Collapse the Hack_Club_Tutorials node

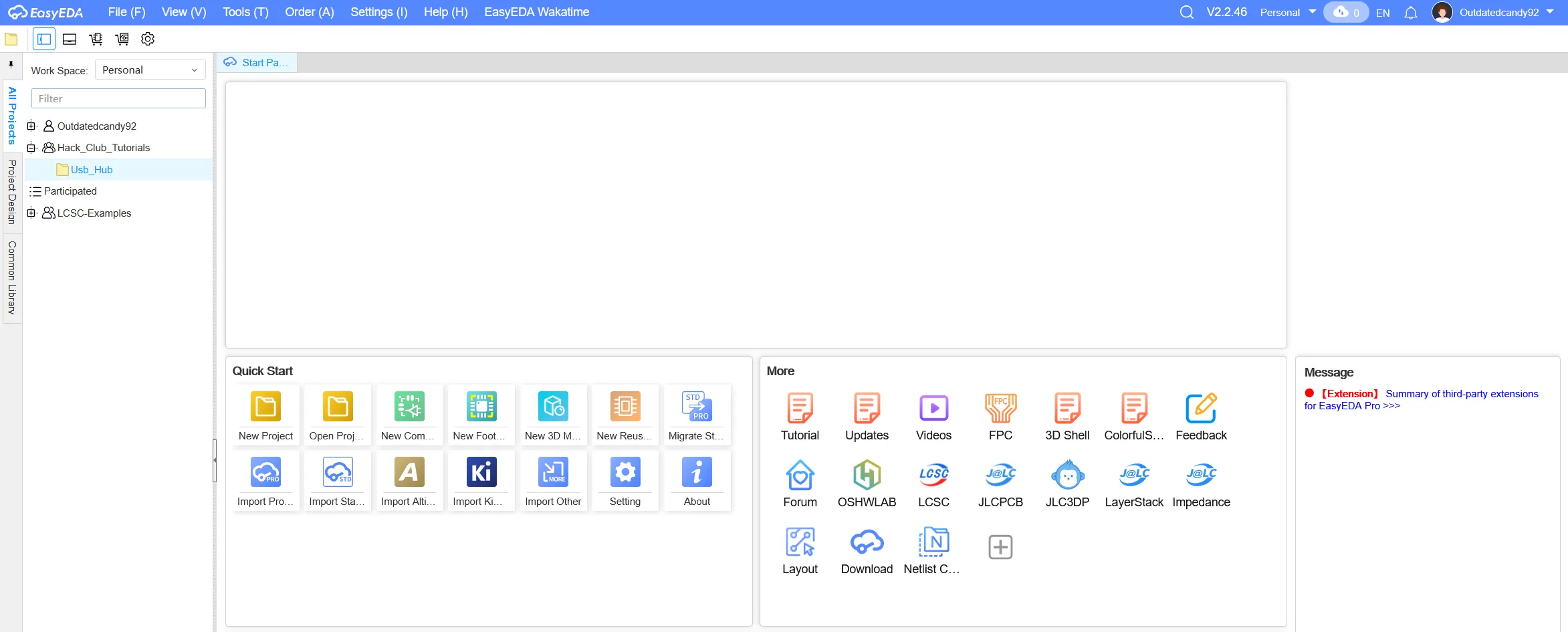pyautogui.click(x=31, y=148)
